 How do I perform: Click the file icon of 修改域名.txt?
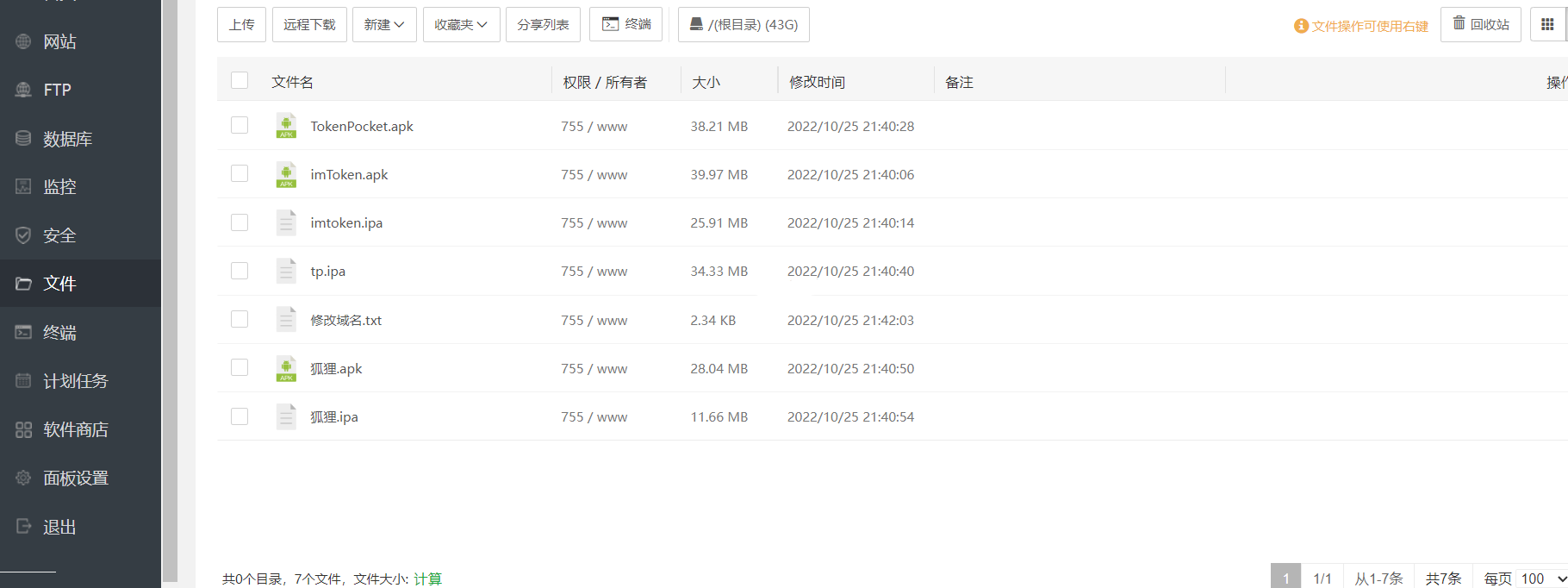click(x=286, y=320)
